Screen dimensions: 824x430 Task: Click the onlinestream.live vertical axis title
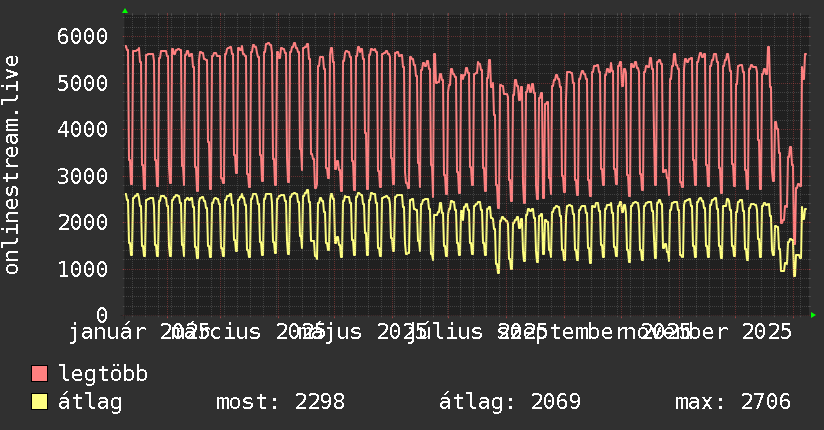[12, 165]
